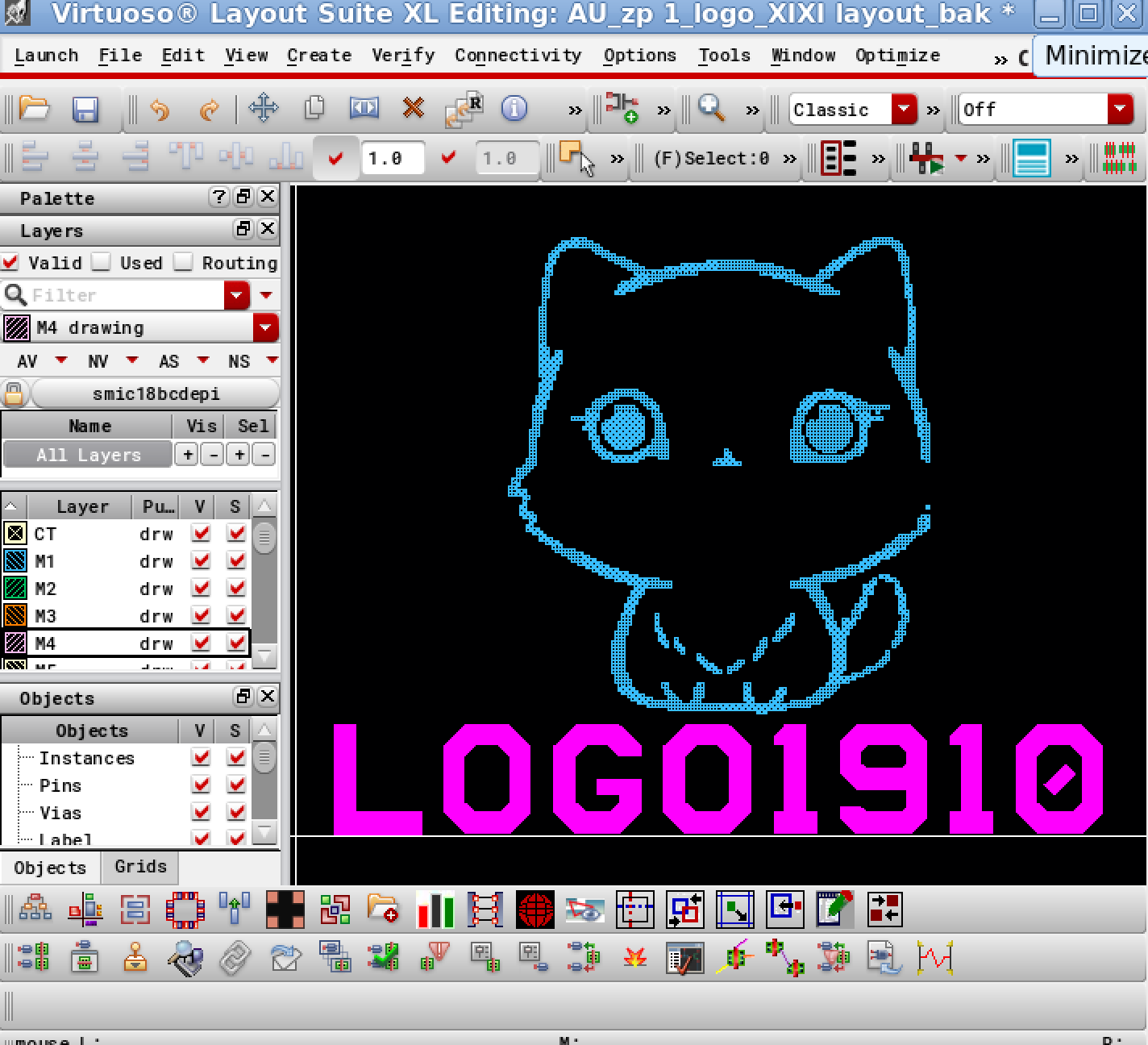The image size is (1148, 1045).
Task: Choose the Stretch tool icon
Action: pyautogui.click(x=364, y=108)
